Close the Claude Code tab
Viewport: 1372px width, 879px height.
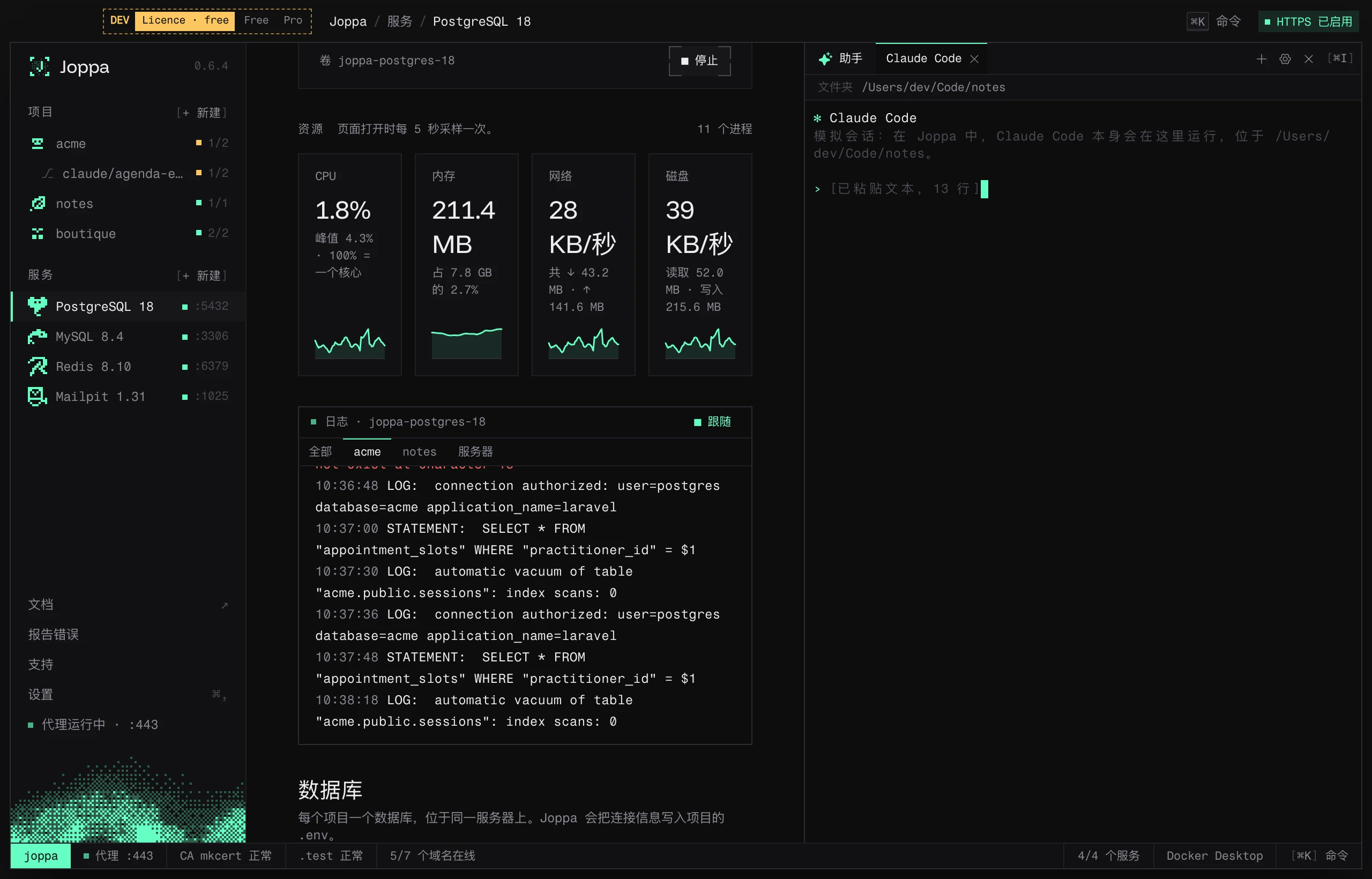tap(974, 59)
